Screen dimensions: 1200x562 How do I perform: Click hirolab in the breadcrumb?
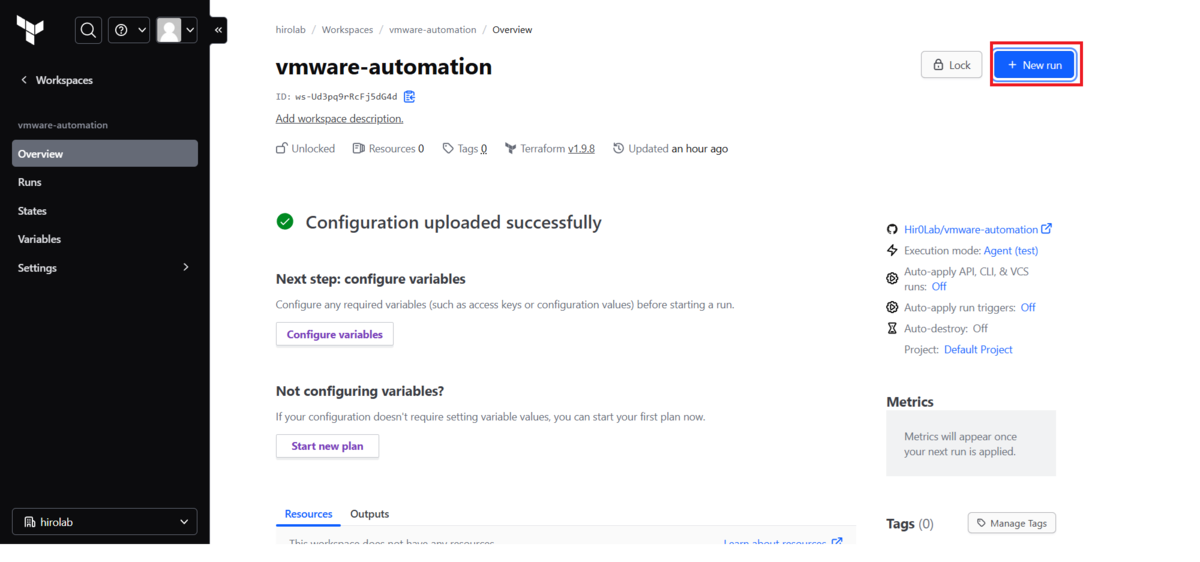coord(292,30)
